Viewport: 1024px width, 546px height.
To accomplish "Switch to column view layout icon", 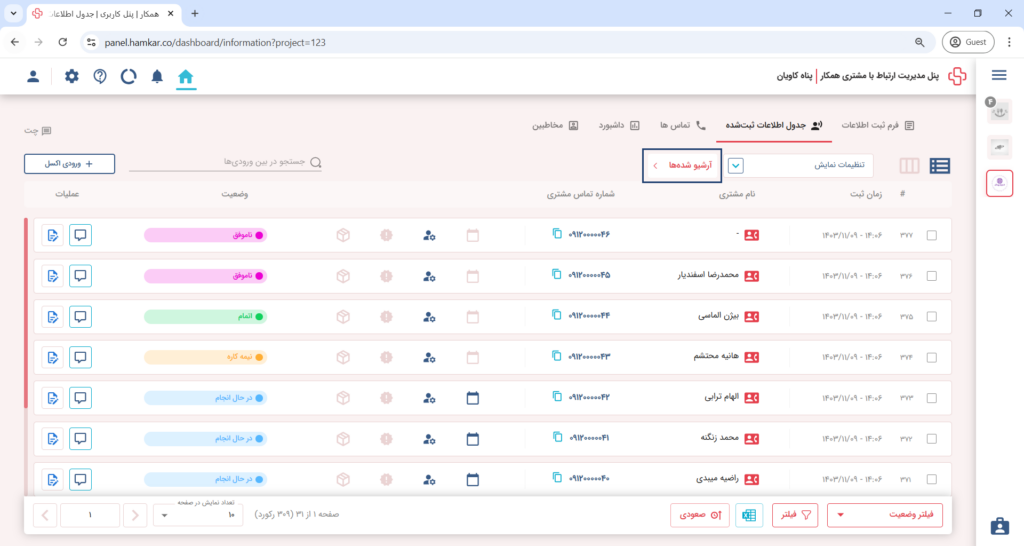I will pyautogui.click(x=909, y=166).
